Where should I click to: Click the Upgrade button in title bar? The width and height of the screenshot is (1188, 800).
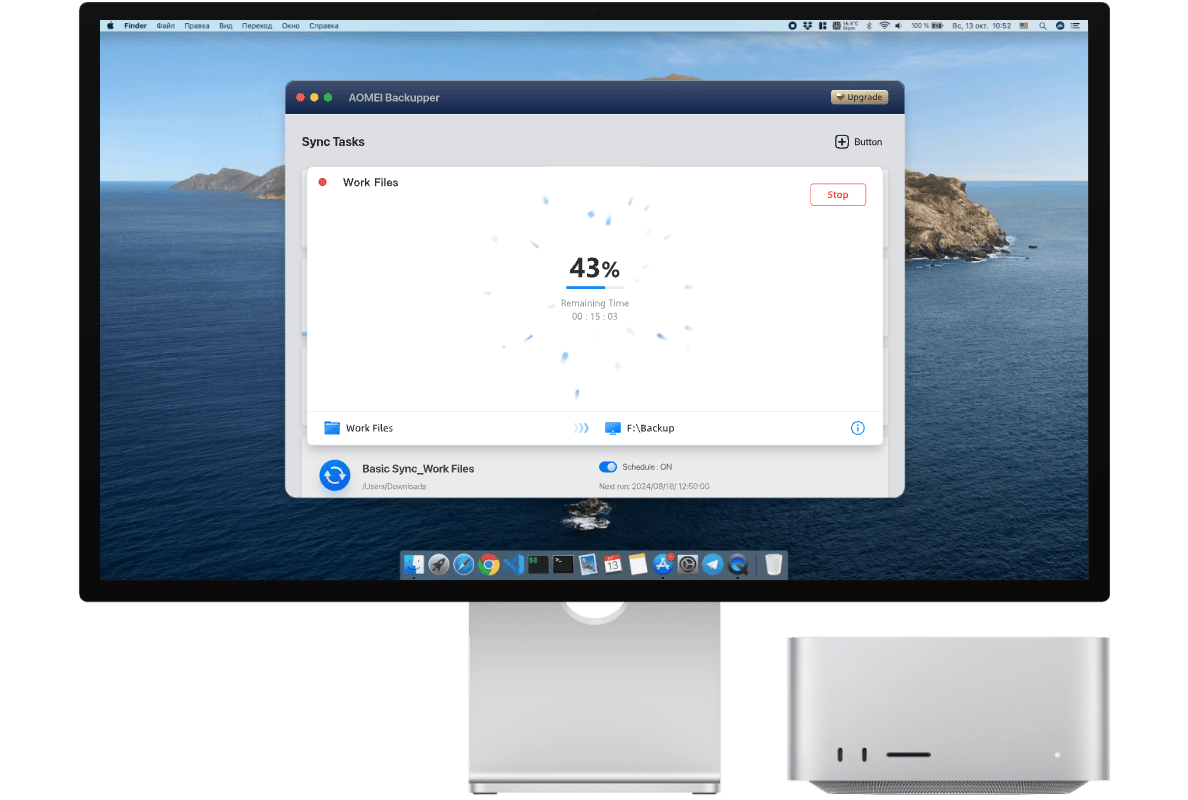coord(859,97)
